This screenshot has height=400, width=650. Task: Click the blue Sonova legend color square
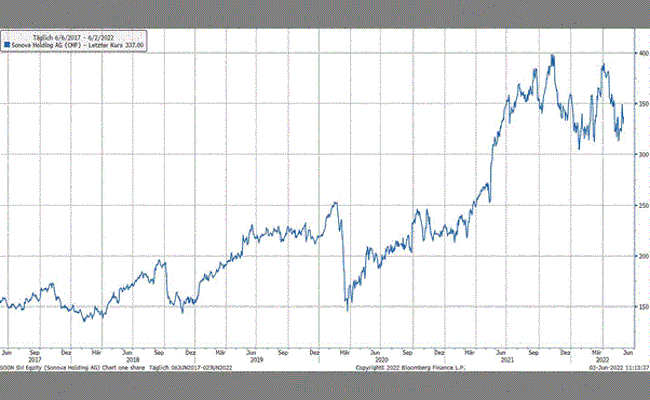5,44
